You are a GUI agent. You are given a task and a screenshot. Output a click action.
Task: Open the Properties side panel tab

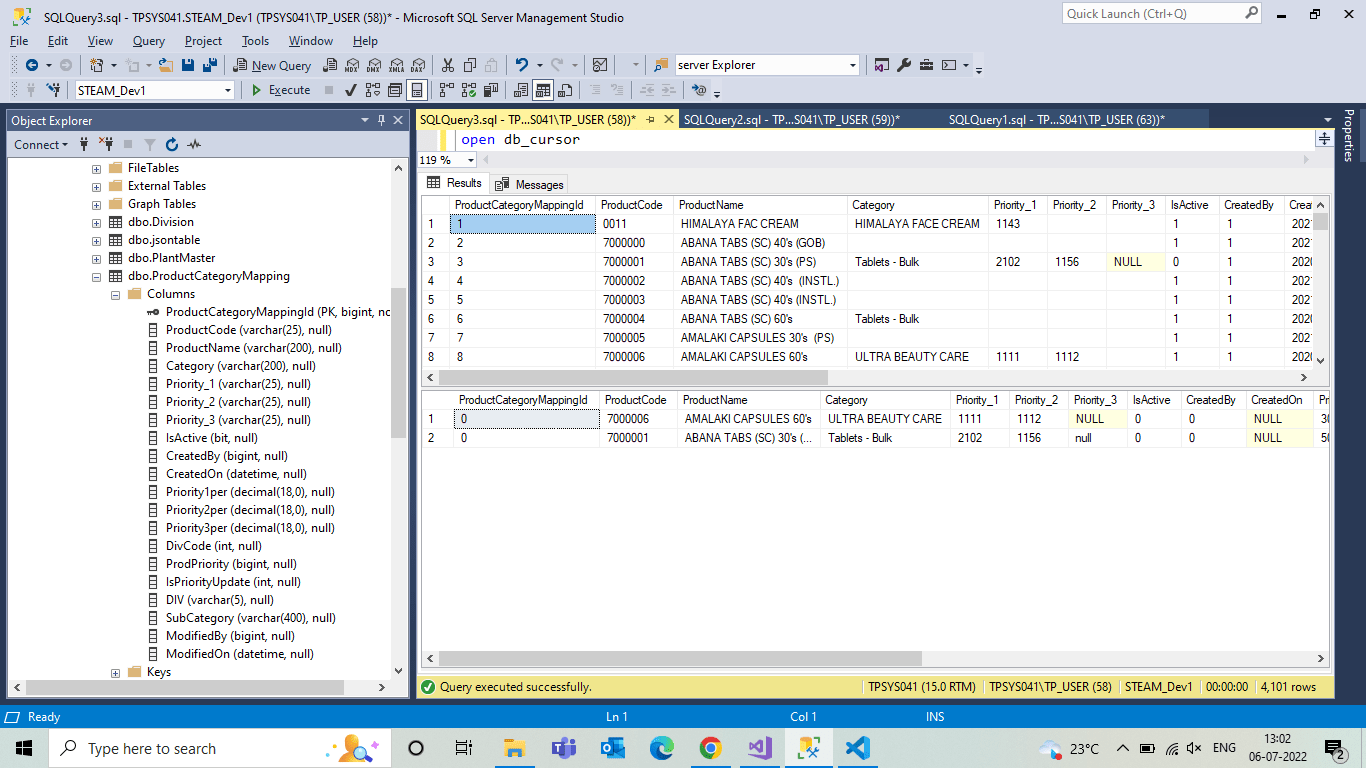tap(1348, 136)
